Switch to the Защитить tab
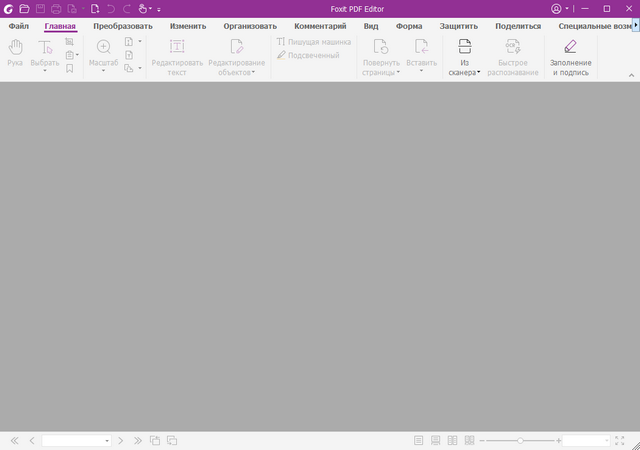 (458, 26)
